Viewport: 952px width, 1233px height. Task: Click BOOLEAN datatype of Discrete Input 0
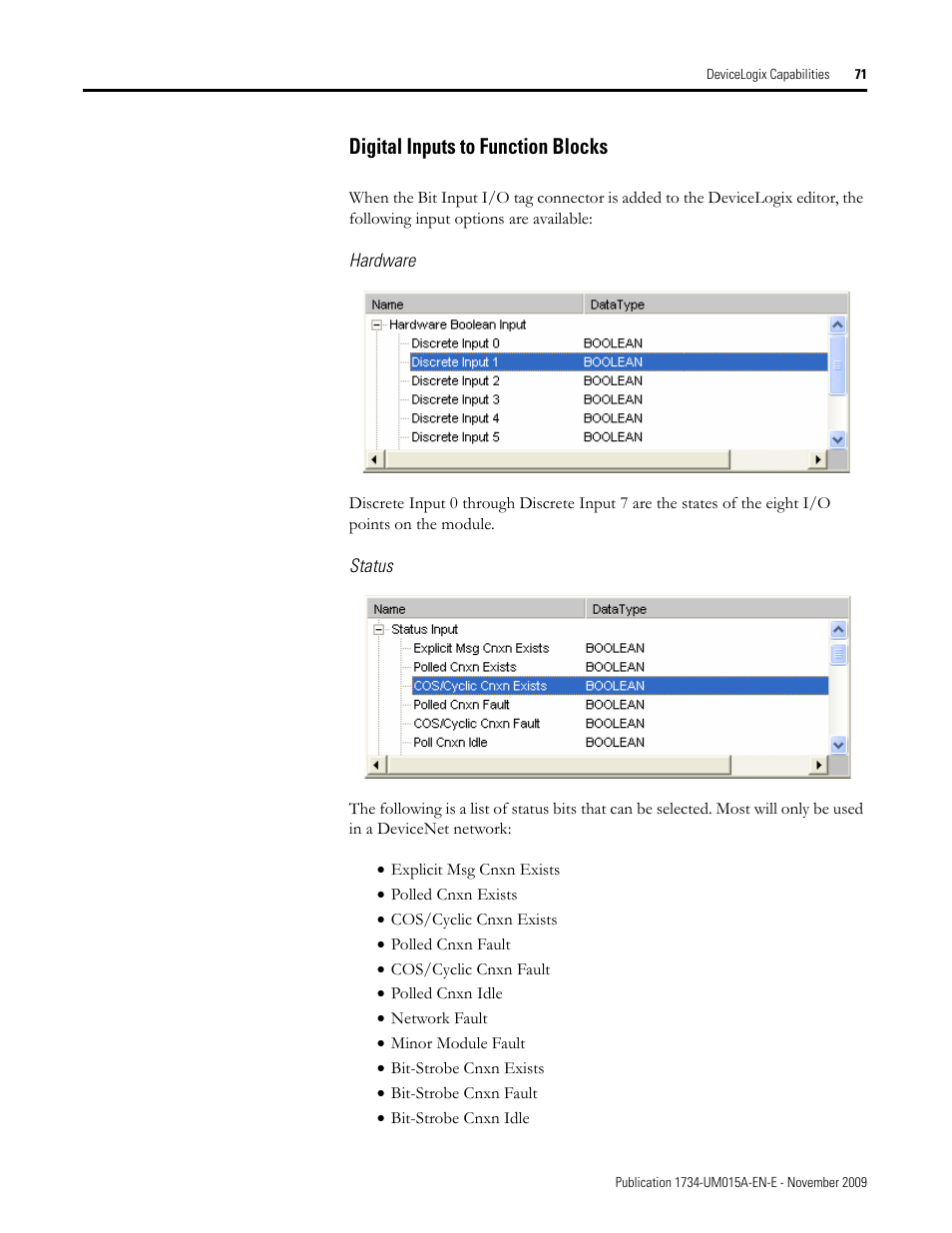pyautogui.click(x=613, y=343)
